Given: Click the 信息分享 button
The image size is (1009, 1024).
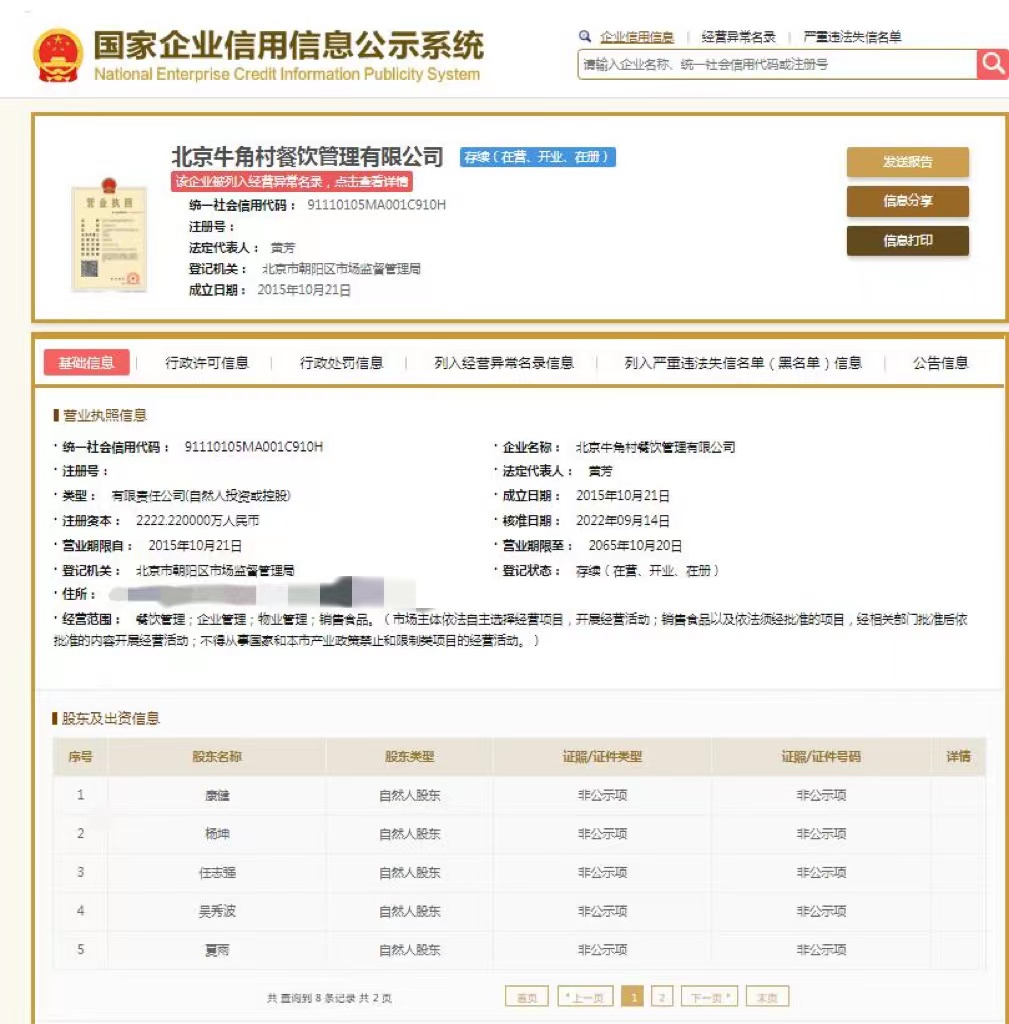Looking at the screenshot, I should click(x=908, y=201).
